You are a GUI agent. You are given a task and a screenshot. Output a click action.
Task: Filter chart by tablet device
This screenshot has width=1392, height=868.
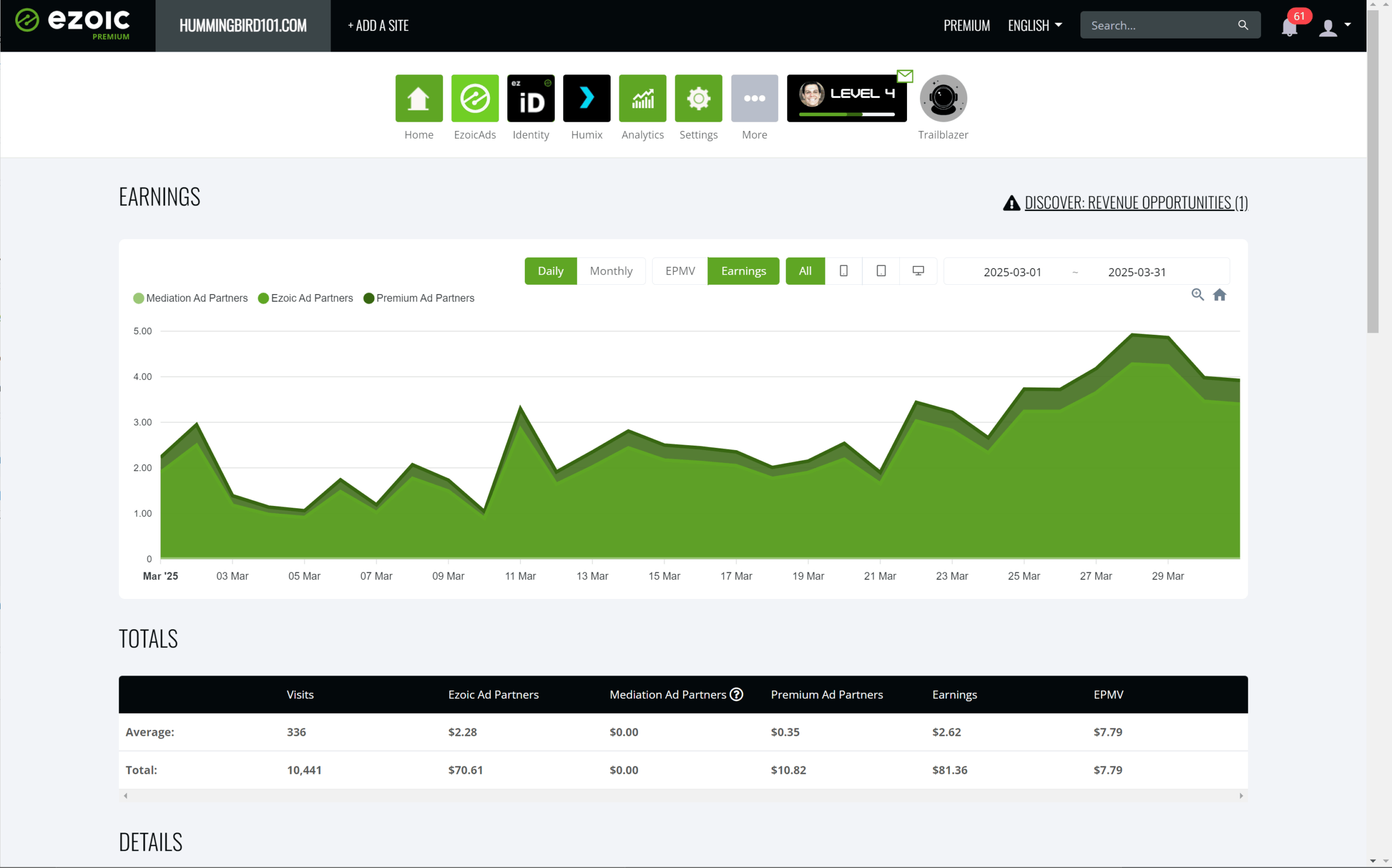tap(881, 271)
